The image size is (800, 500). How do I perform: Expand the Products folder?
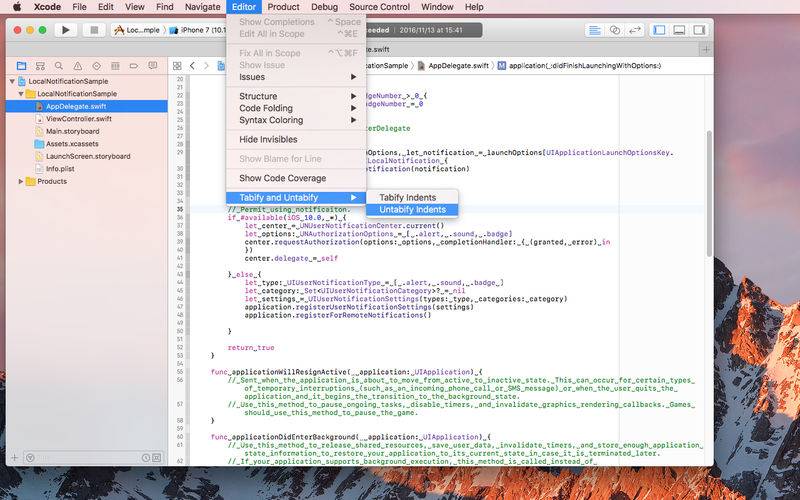(20, 181)
